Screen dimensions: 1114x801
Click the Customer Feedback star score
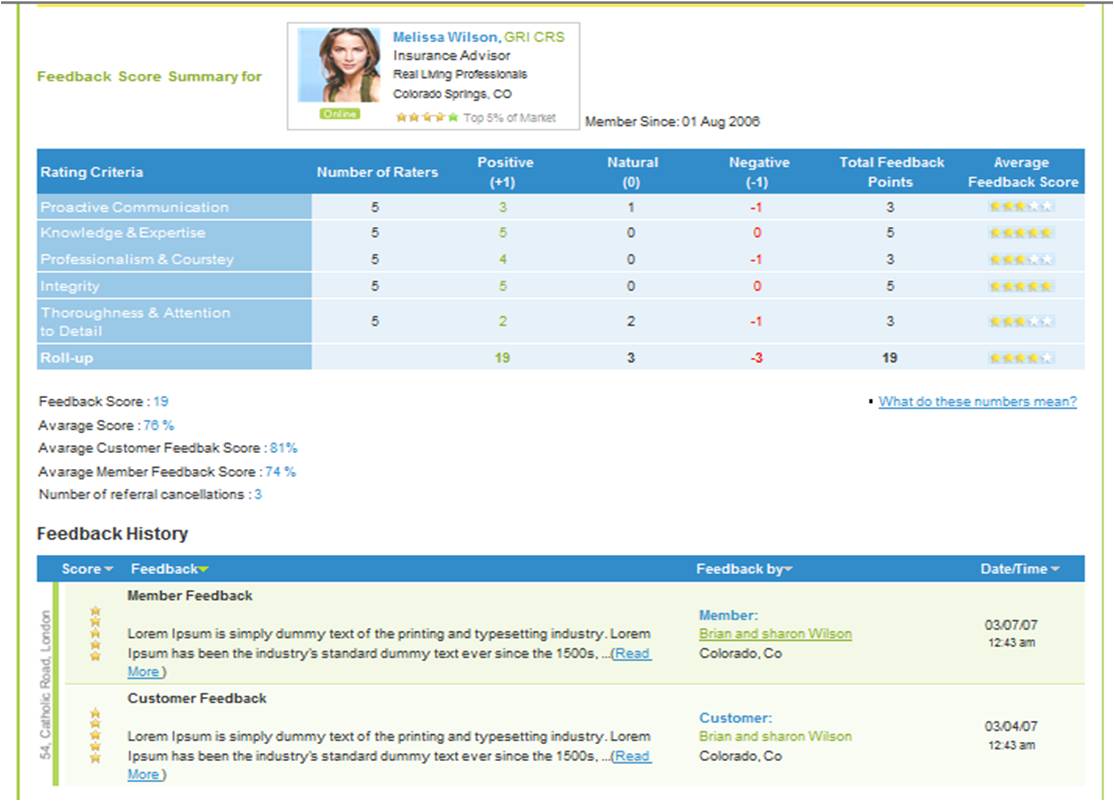[x=95, y=736]
